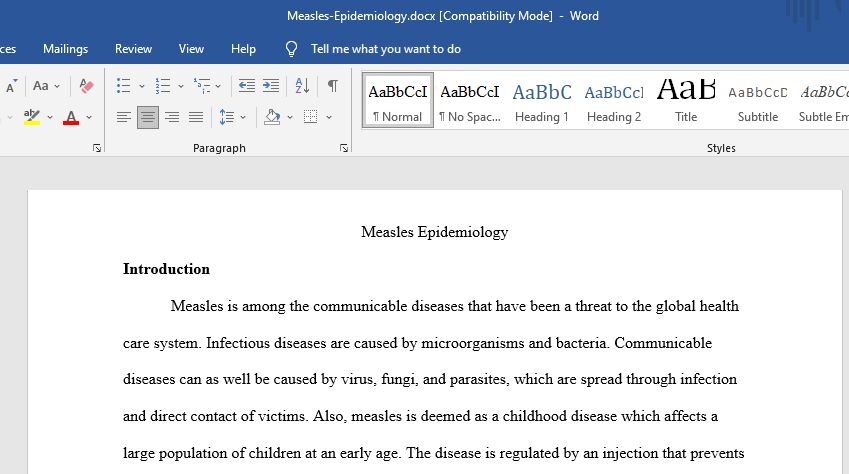Click the word 'injection' in the paragraph

point(630,453)
